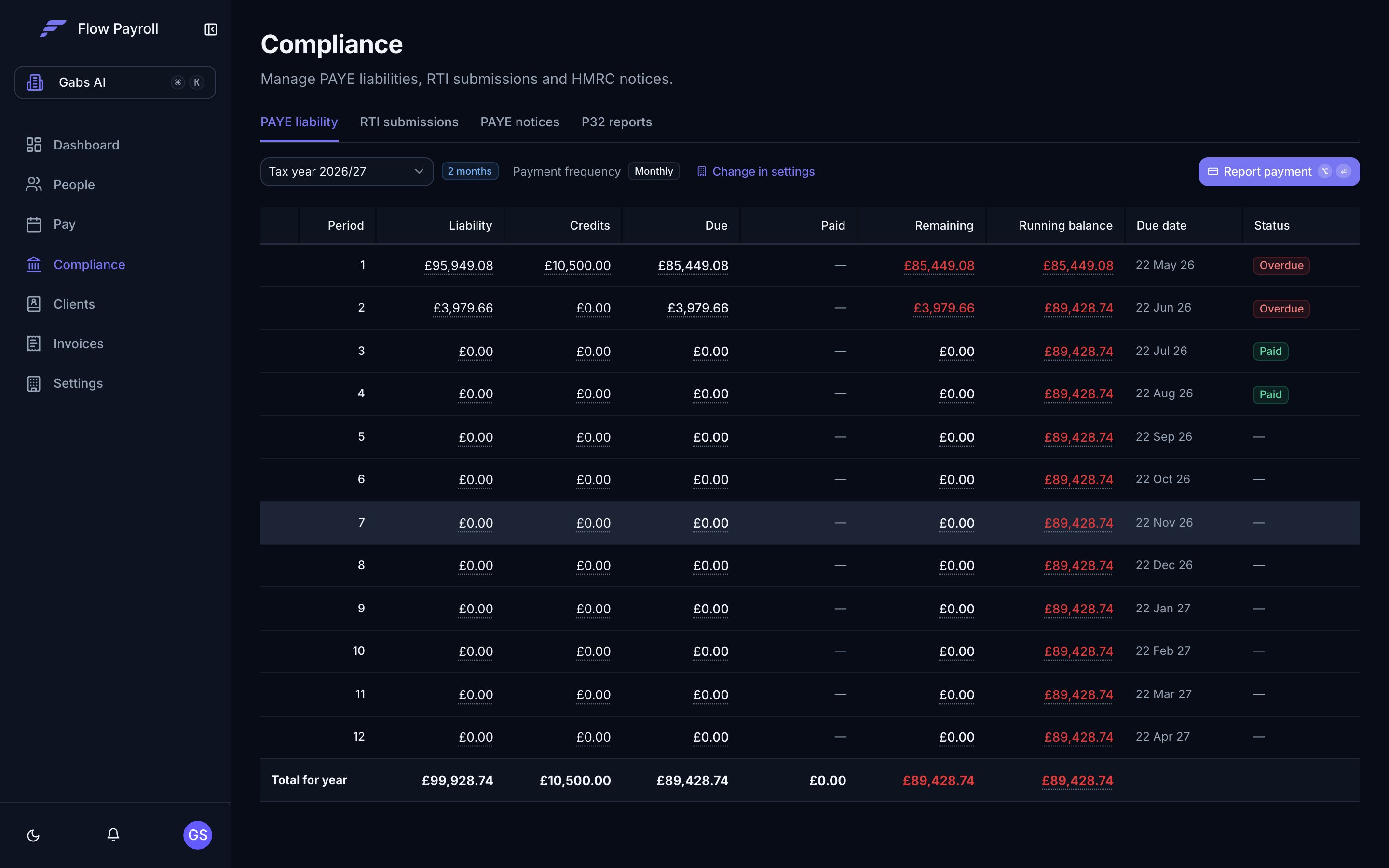Click the Overdue status for 22 May 26

[1281, 265]
